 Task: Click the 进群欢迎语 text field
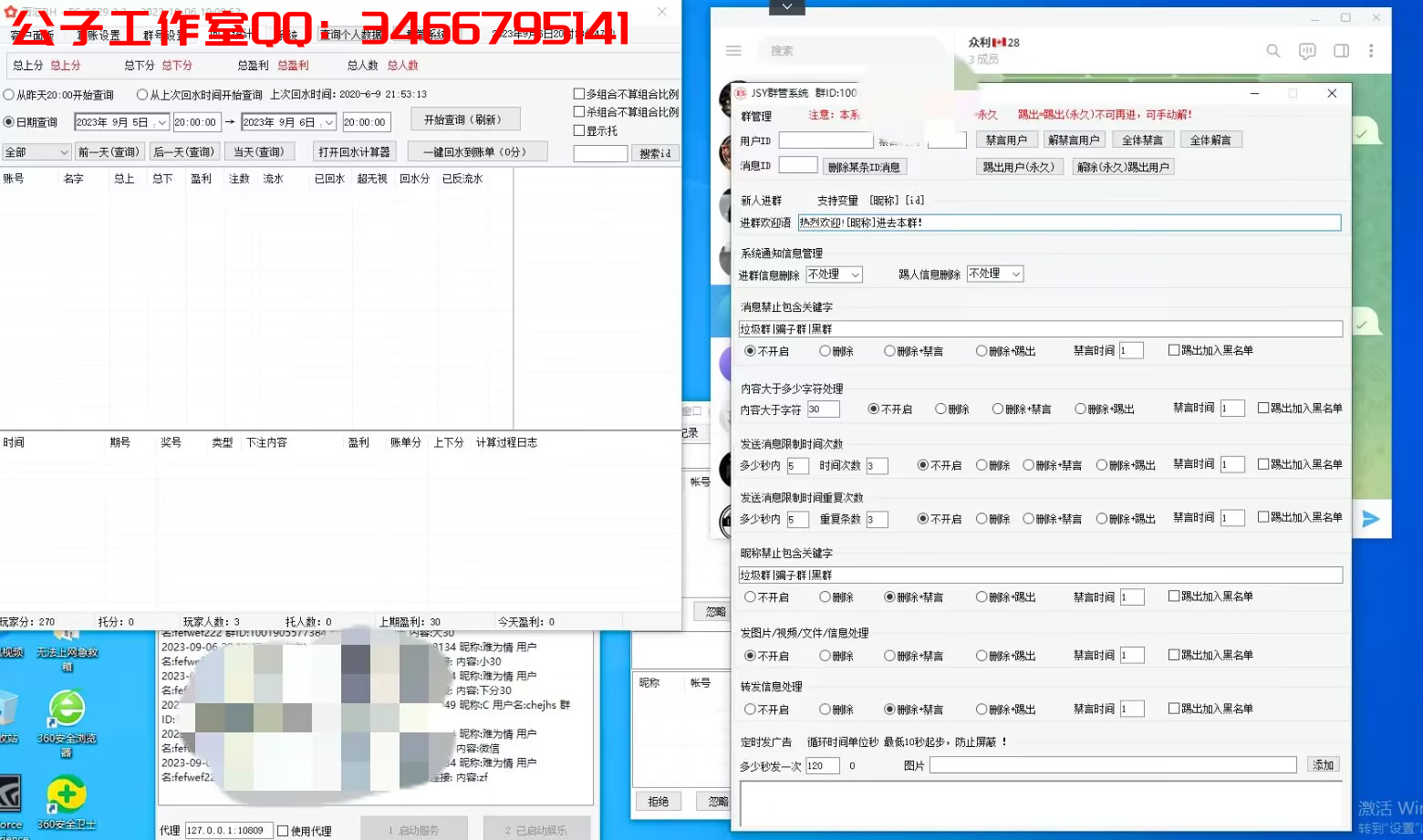(x=1069, y=223)
